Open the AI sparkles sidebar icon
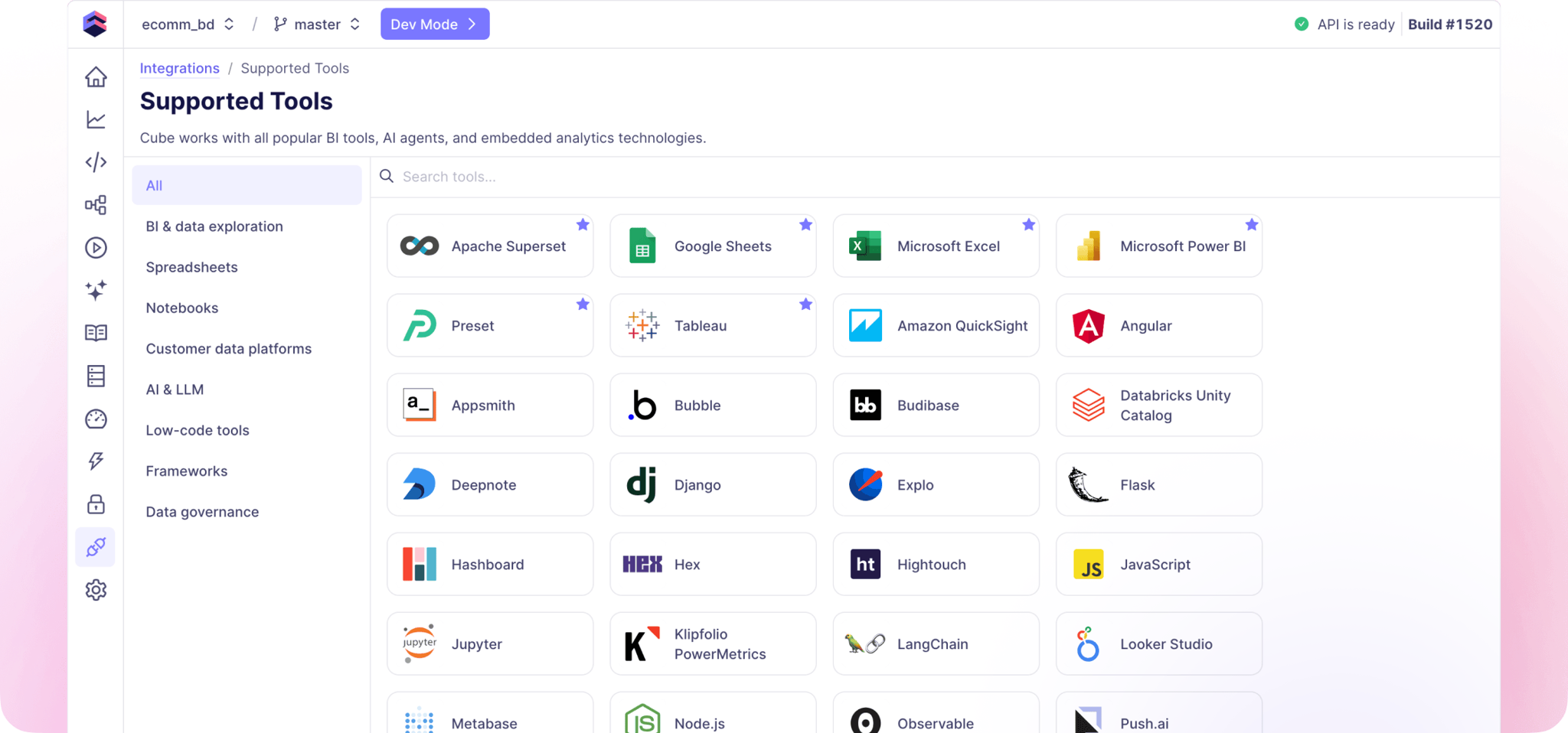The image size is (1568, 733). (x=96, y=290)
